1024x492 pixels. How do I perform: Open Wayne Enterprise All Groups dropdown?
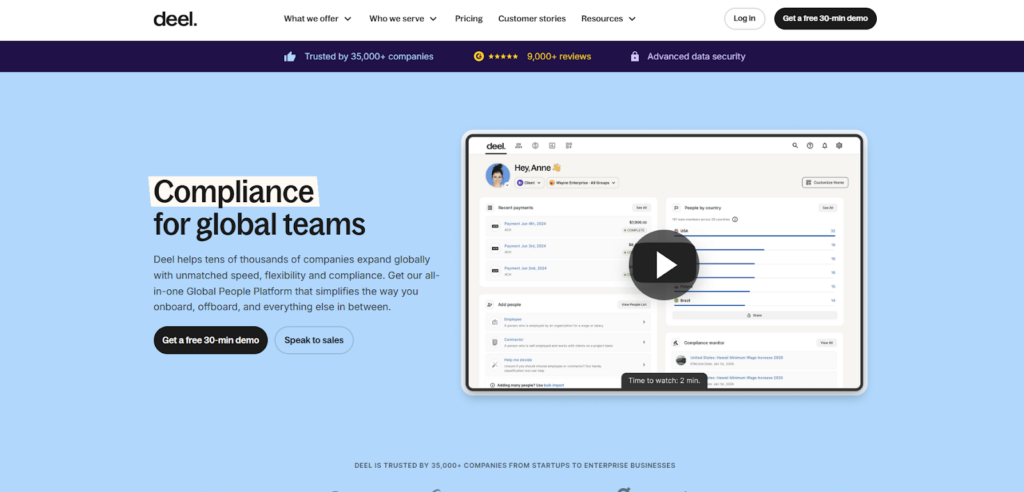583,183
